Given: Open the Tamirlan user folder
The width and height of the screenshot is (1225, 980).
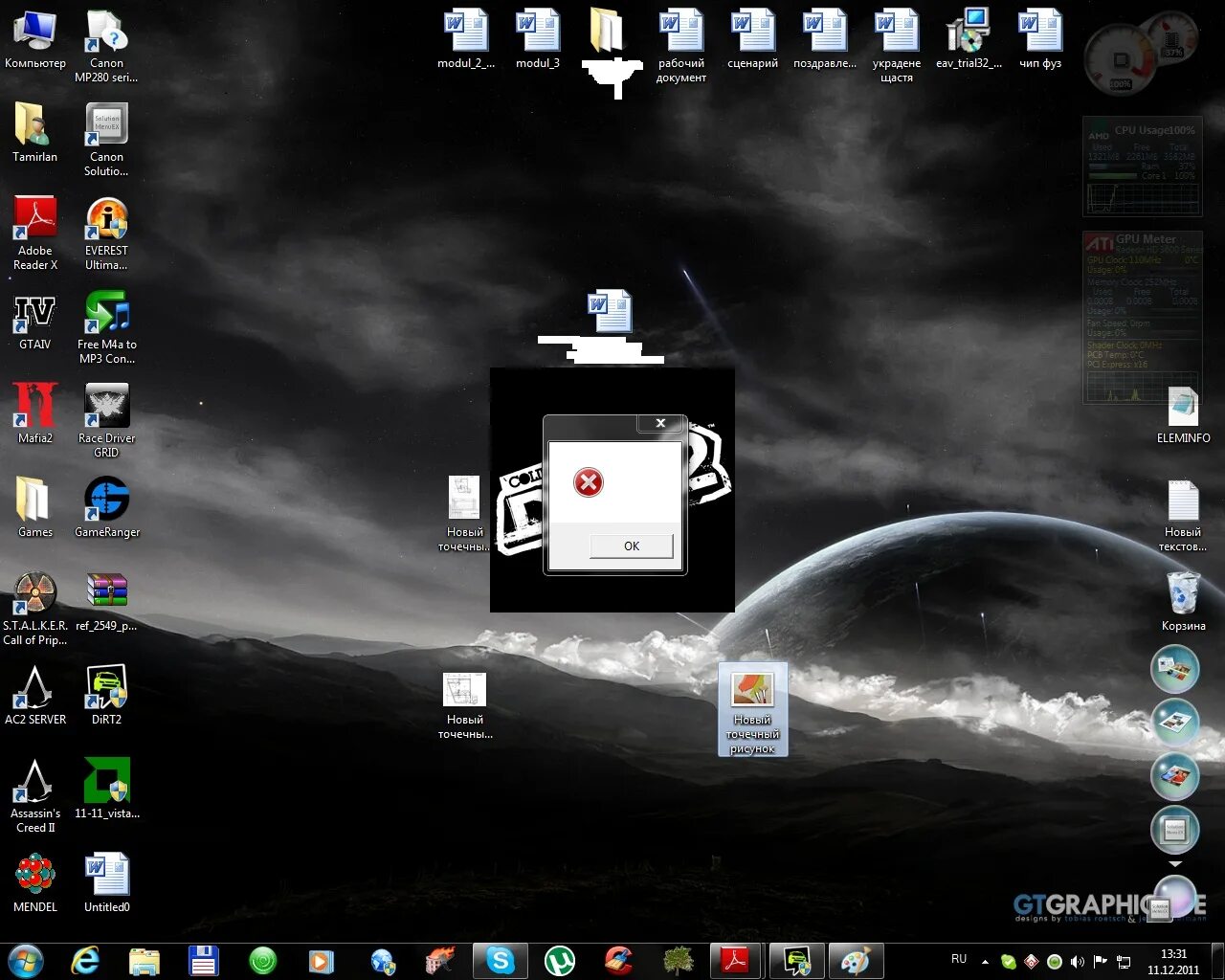Looking at the screenshot, I should point(35,133).
